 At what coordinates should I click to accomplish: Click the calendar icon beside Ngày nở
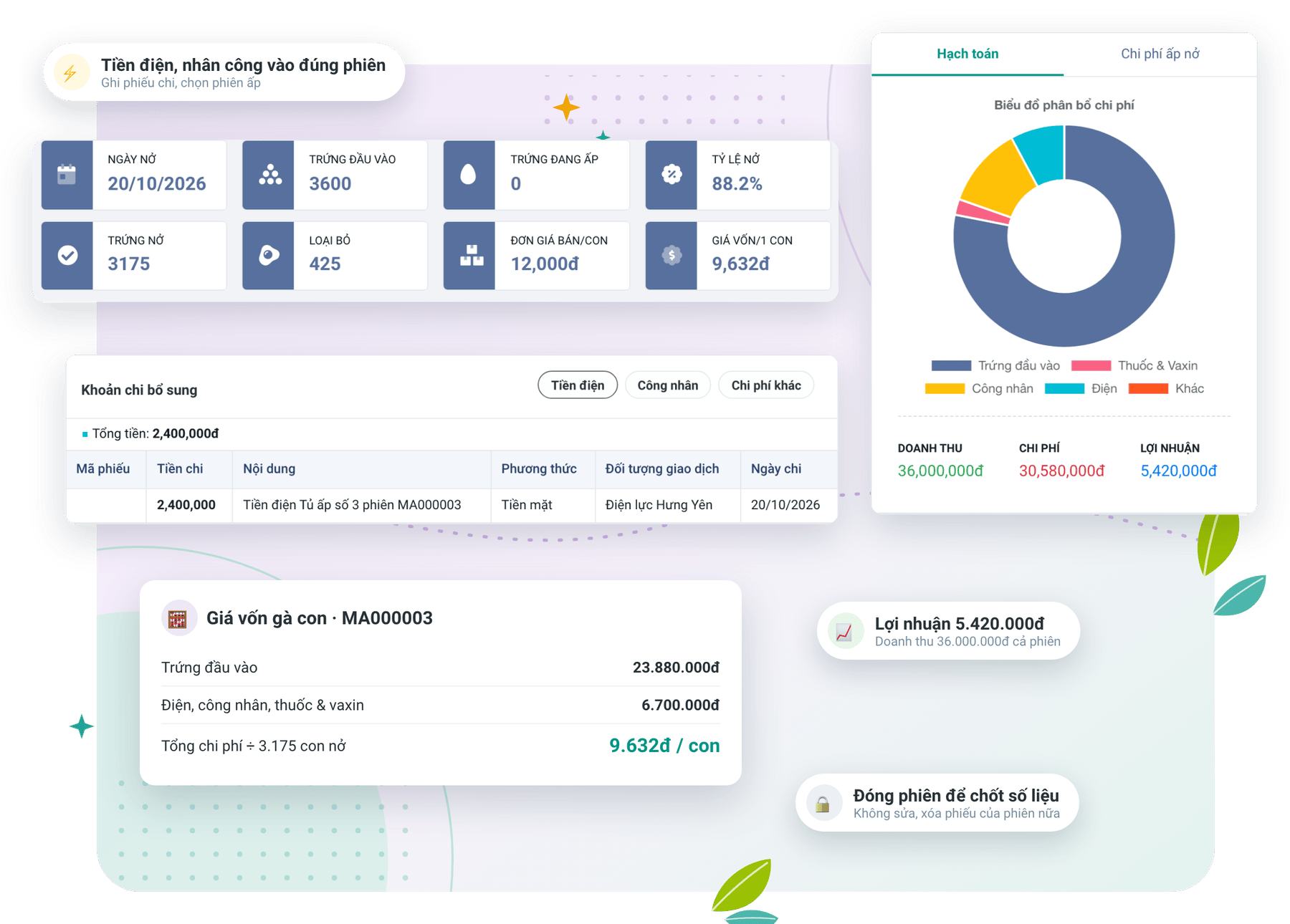67,175
